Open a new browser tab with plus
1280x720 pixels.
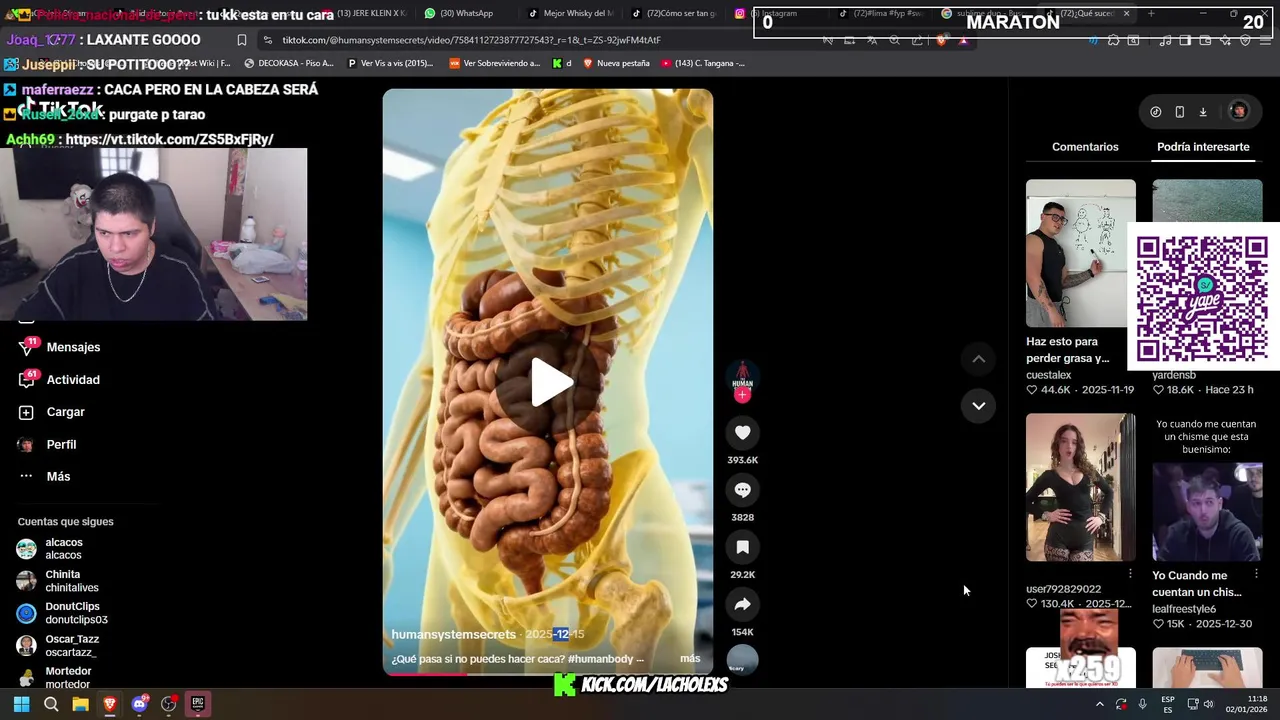click(x=1151, y=13)
